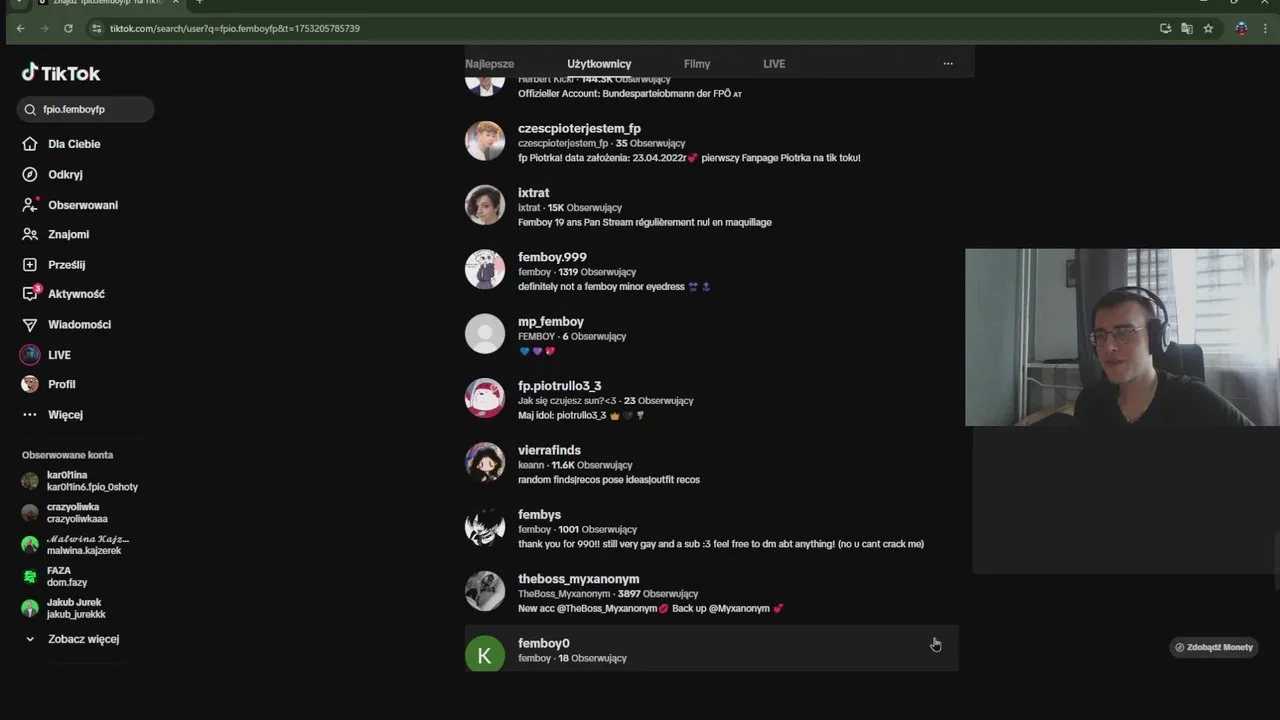
Task: Click text 'random finds|recos pose ideas|outfit recos'
Action: 609,480
